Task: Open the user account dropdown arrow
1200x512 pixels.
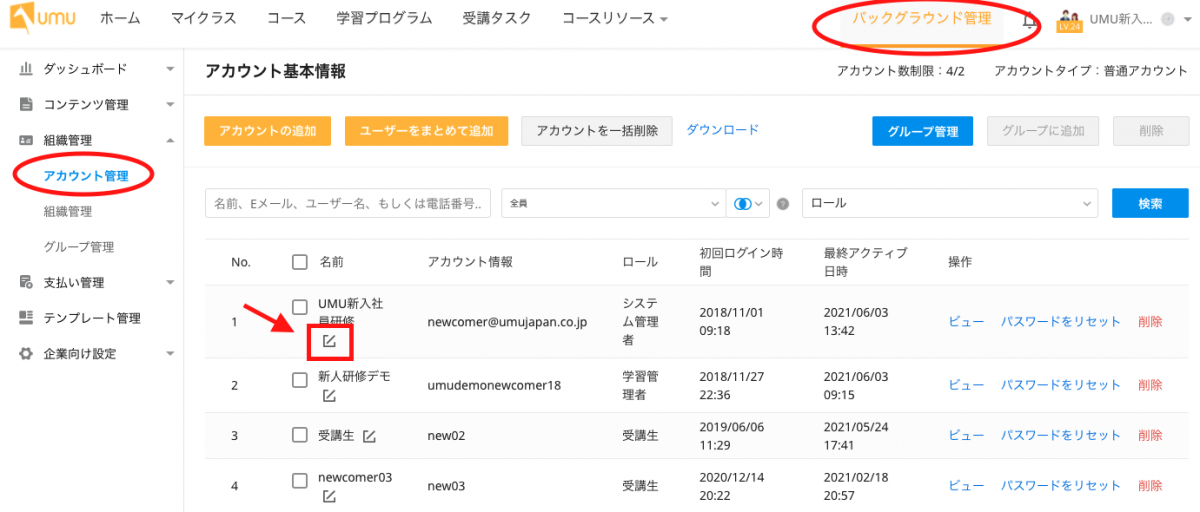Action: pos(1187,20)
